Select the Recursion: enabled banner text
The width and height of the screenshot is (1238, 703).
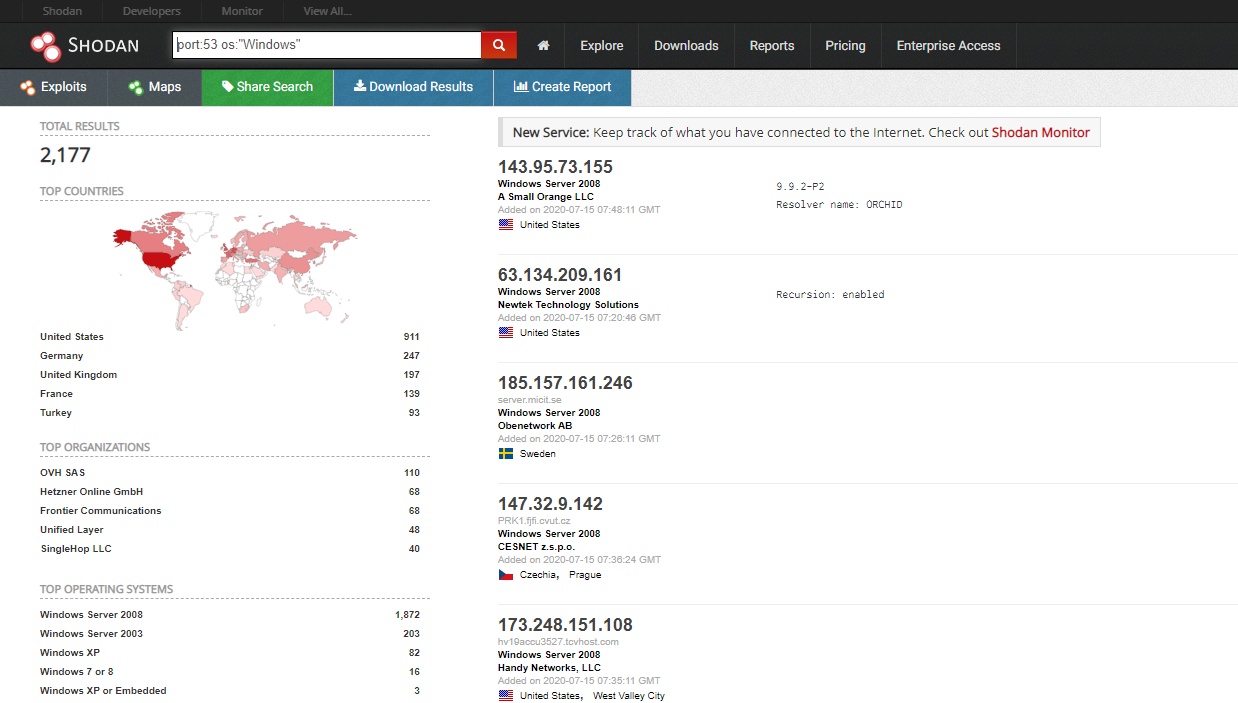click(830, 295)
